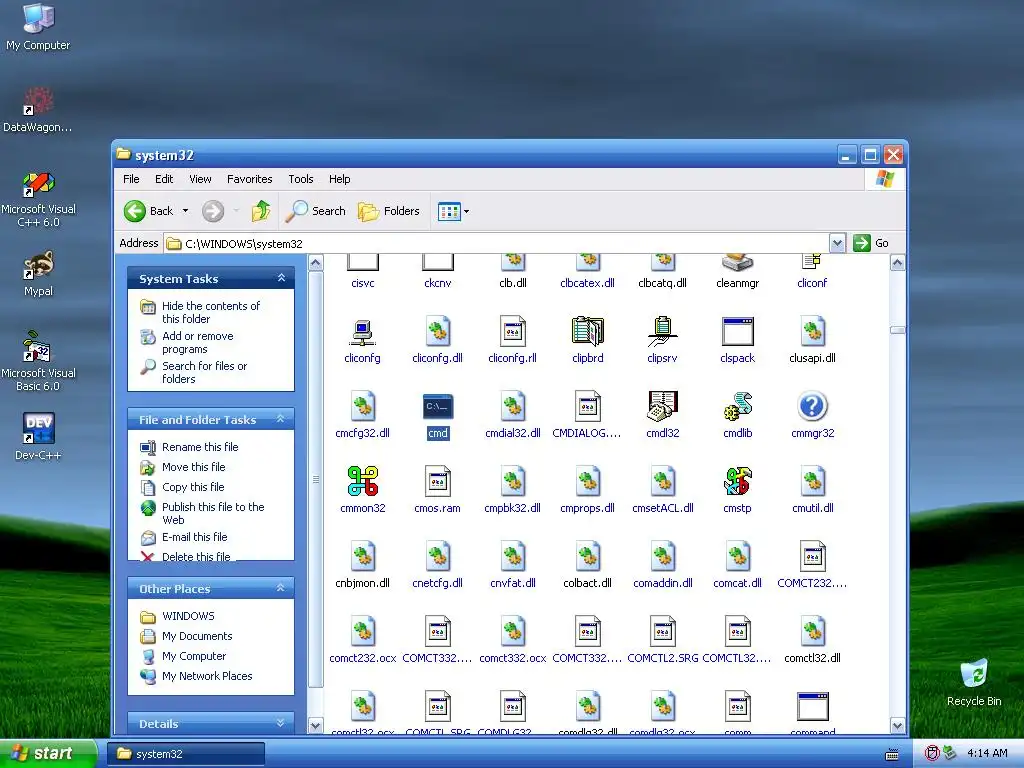Image resolution: width=1024 pixels, height=768 pixels.
Task: Open the Back history dropdown arrow
Action: (x=185, y=211)
